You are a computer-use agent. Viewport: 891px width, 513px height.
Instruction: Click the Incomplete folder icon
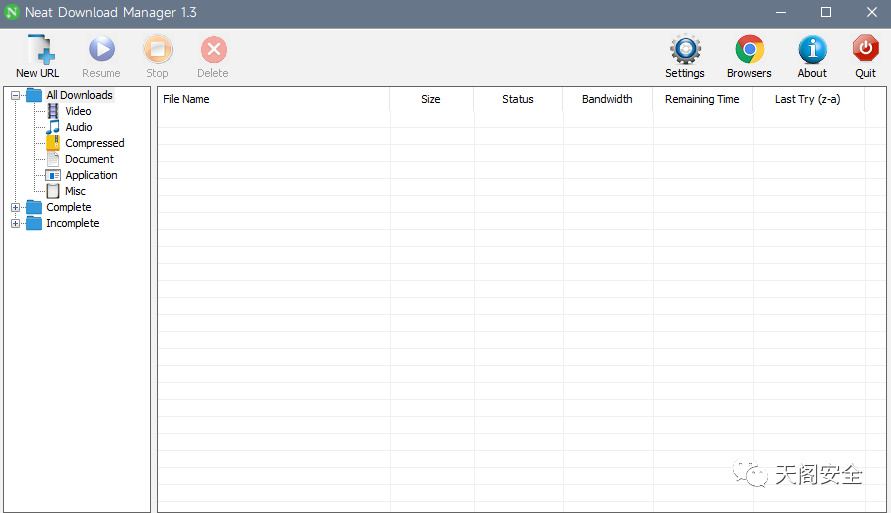tap(34, 223)
